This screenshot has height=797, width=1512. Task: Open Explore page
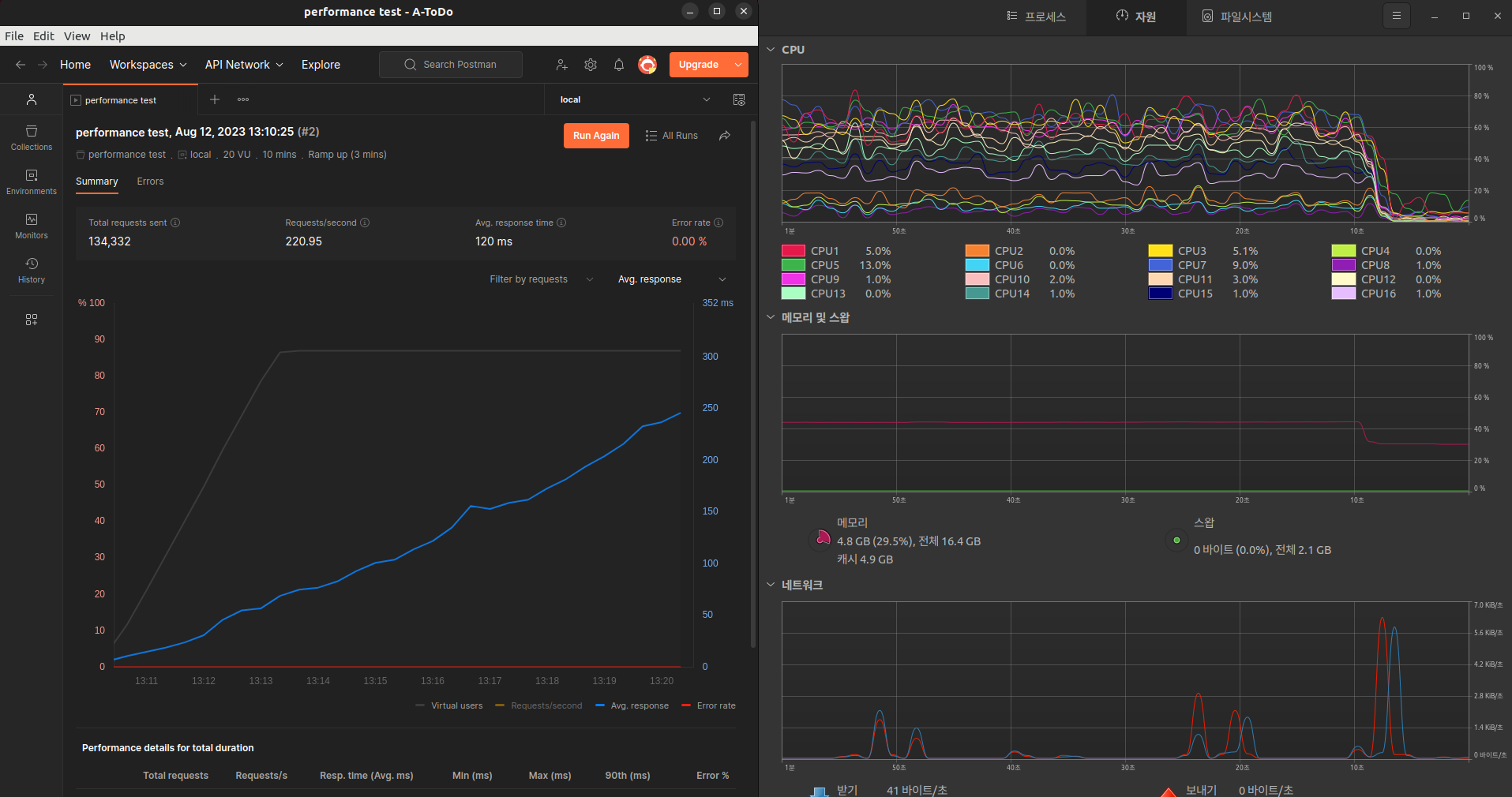coord(321,65)
